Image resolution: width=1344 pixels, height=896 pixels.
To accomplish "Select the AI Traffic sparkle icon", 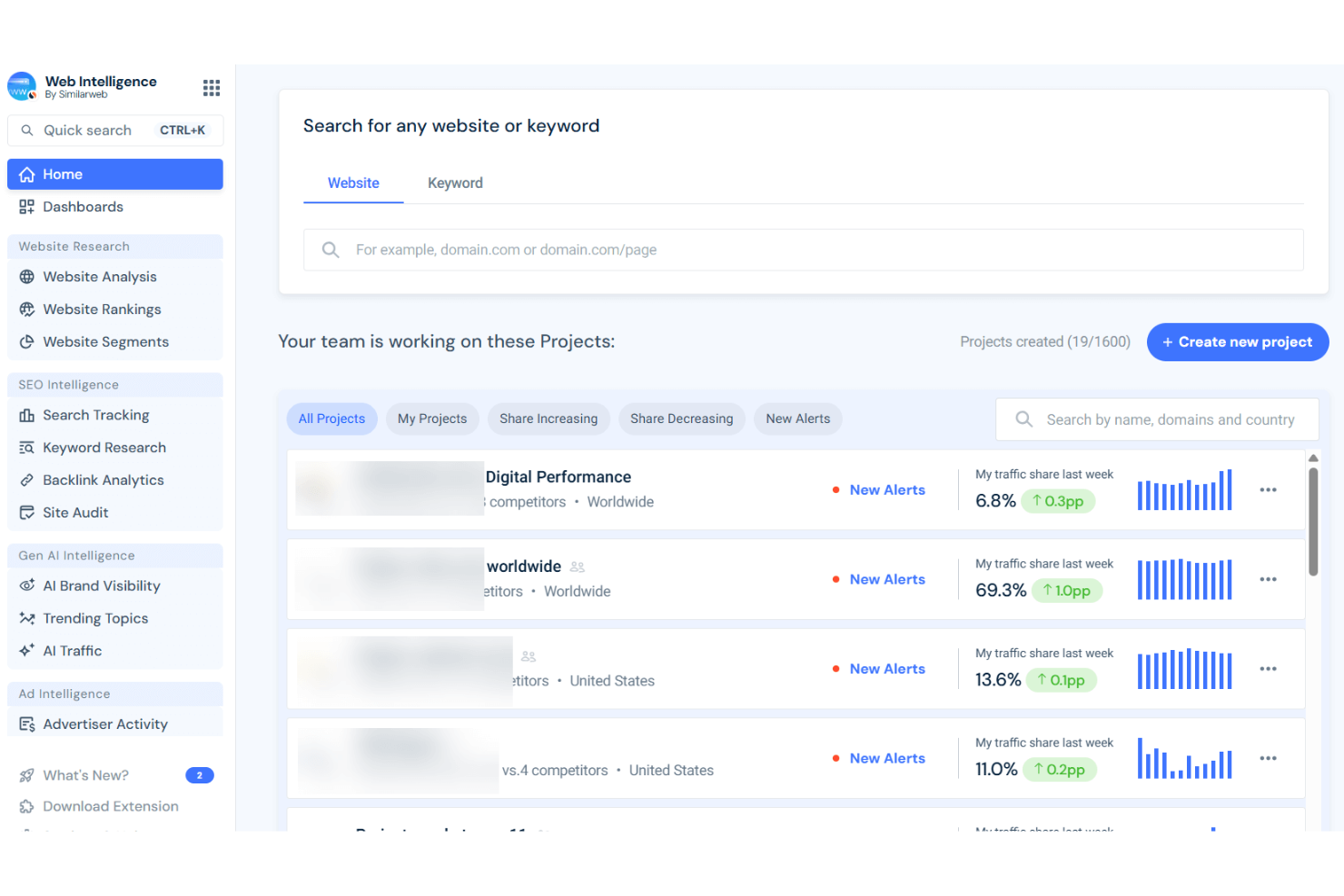I will click(x=27, y=651).
